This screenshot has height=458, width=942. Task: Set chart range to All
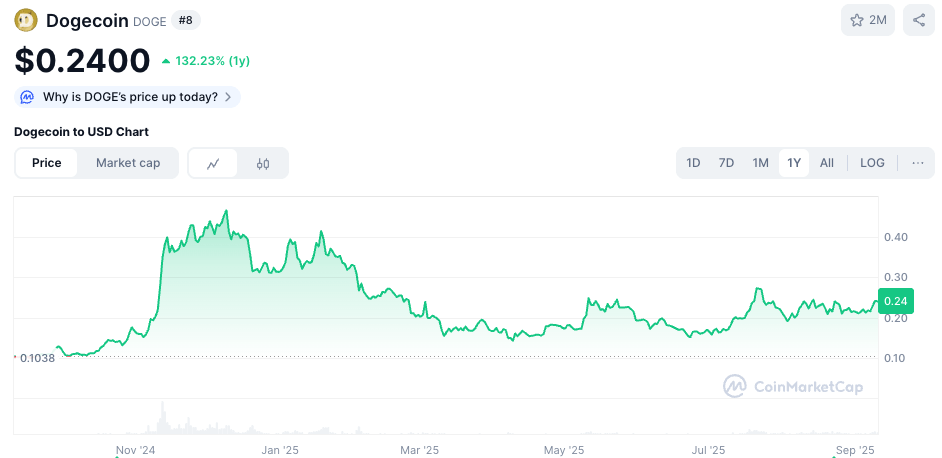(x=827, y=163)
